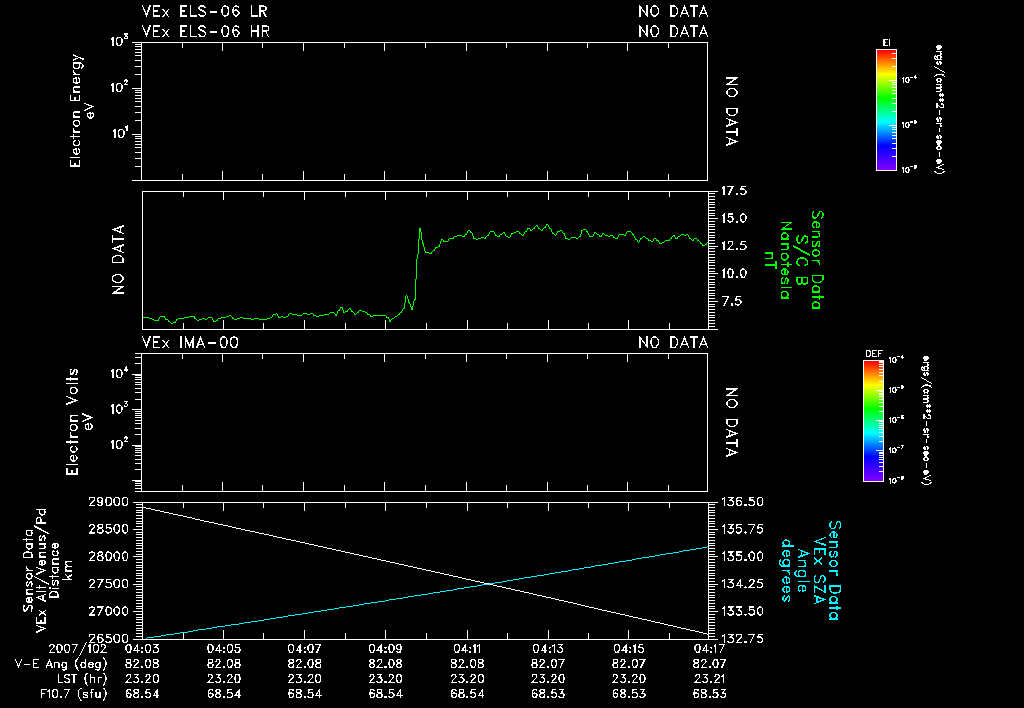
Task: Click the EI color scale bar
Action: 886,110
